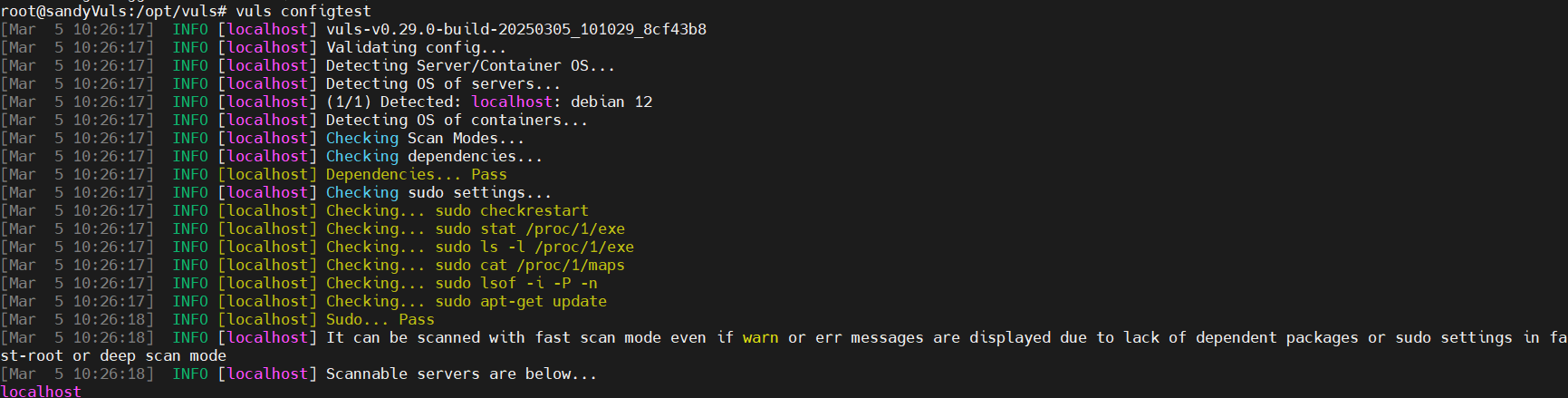Select the "Detecting OS of containers..." message
The width and height of the screenshot is (1568, 398).
pos(457,120)
